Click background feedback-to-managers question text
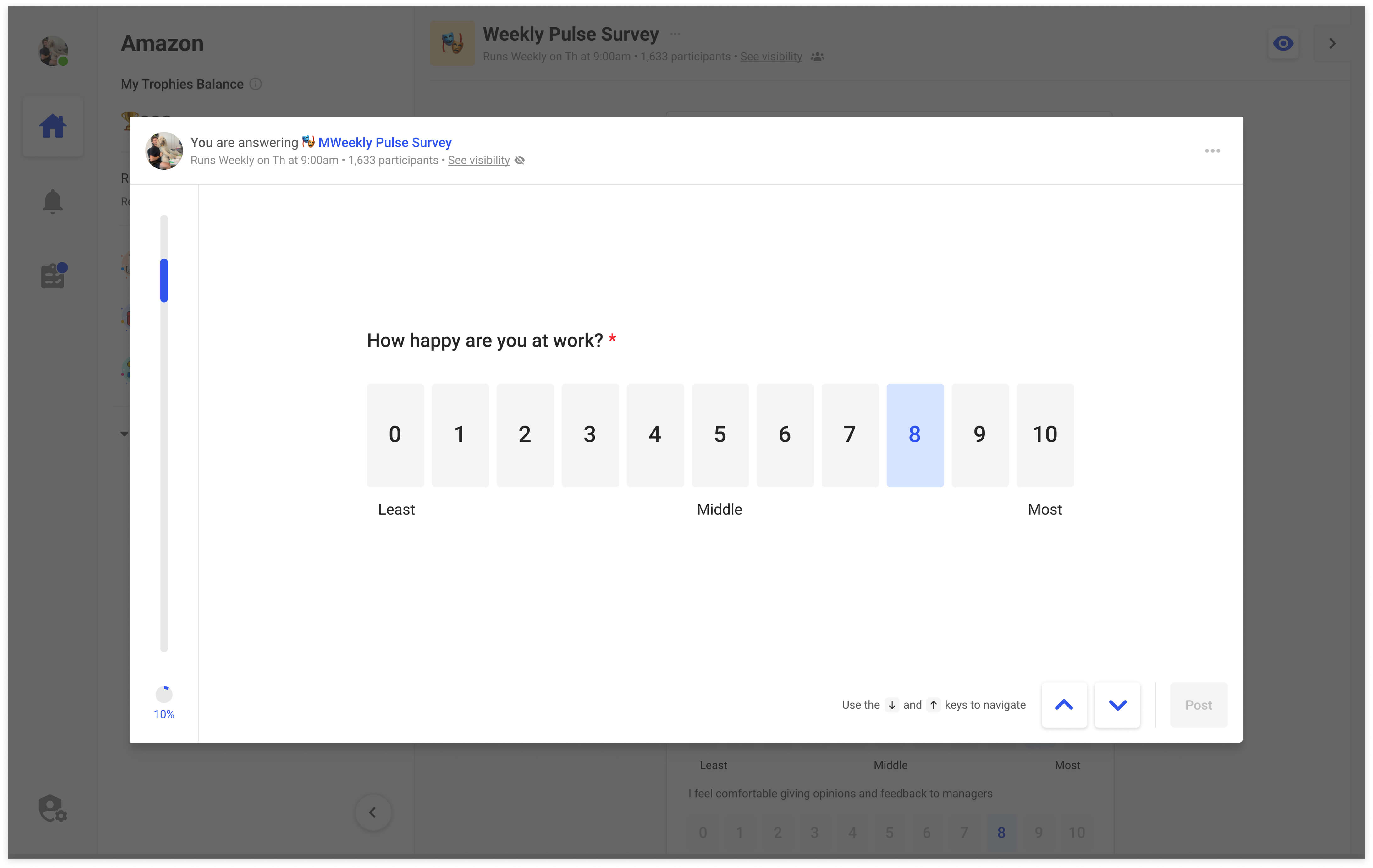 pyautogui.click(x=840, y=793)
